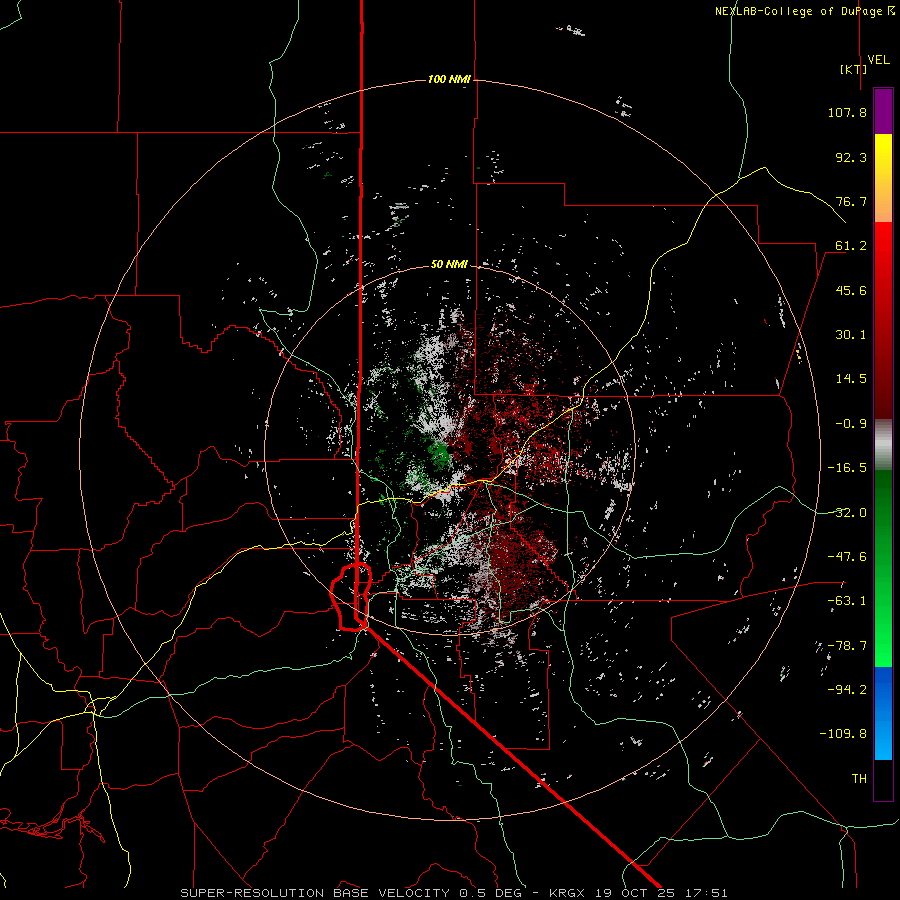Viewport: 900px width, 900px height.
Task: Click the purple segment of the color bar
Action: click(x=883, y=112)
